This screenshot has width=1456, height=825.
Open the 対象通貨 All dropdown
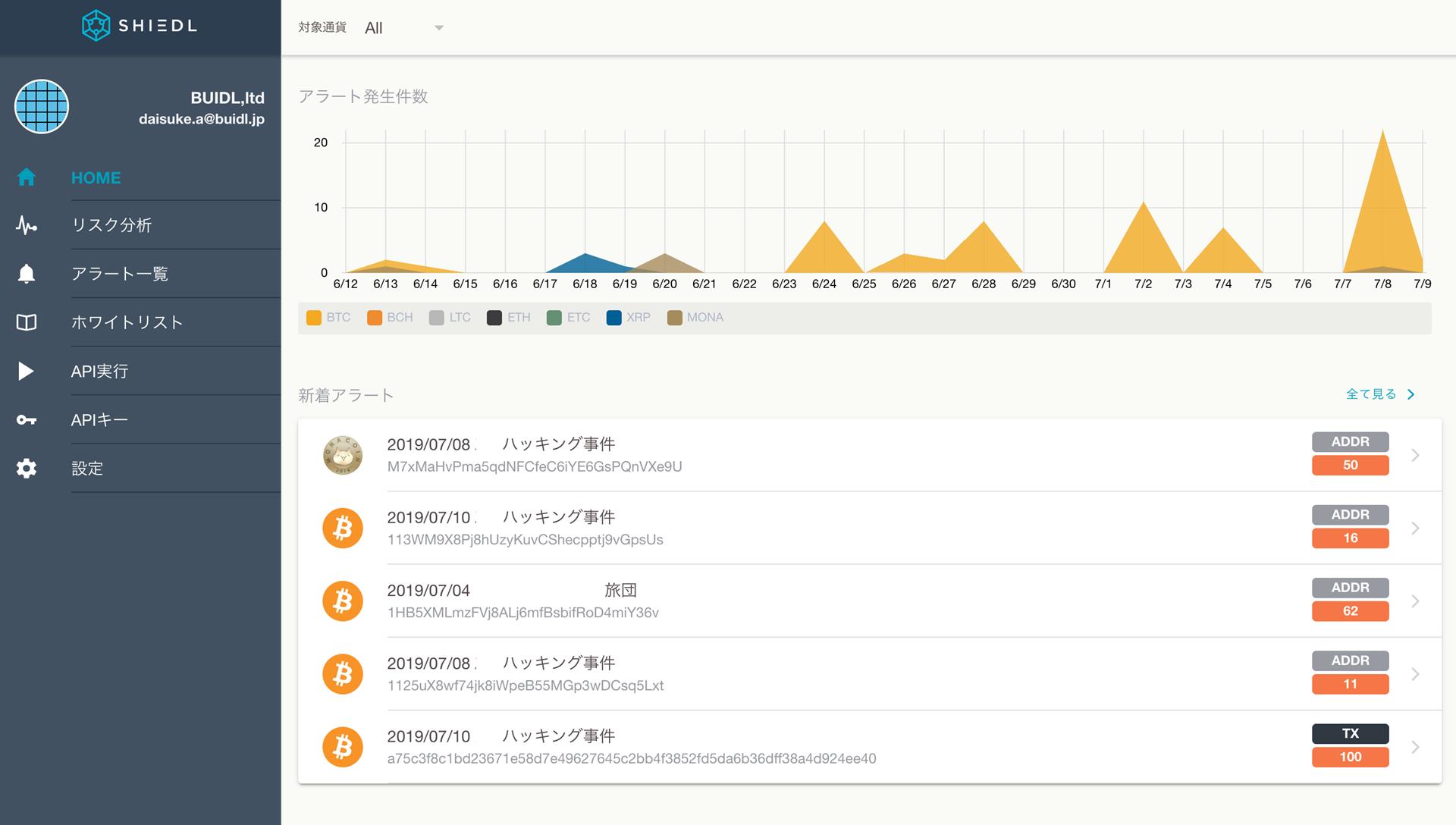[404, 28]
